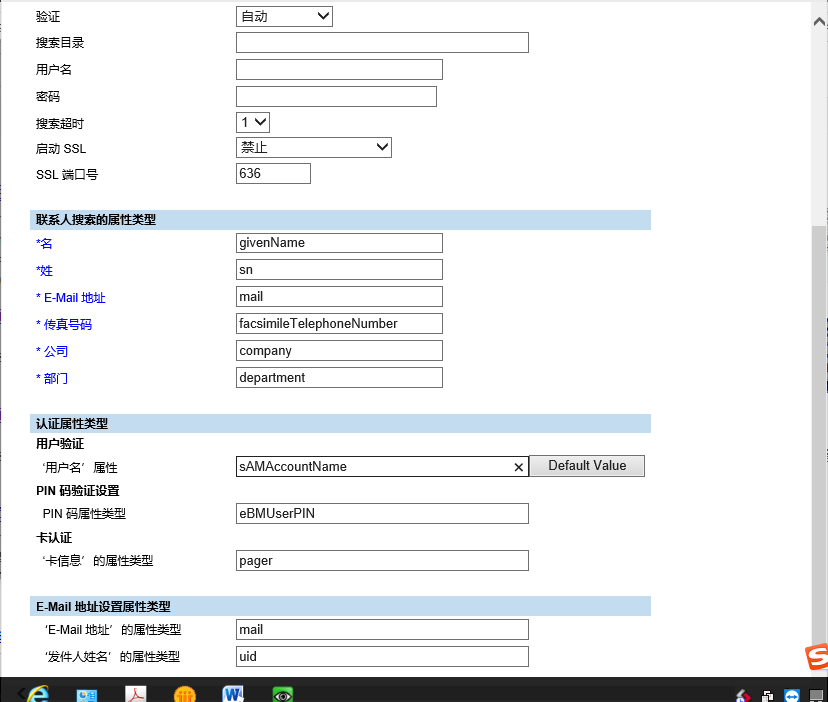
Task: Launch Internet Explorer from the taskbar
Action: [x=37, y=693]
